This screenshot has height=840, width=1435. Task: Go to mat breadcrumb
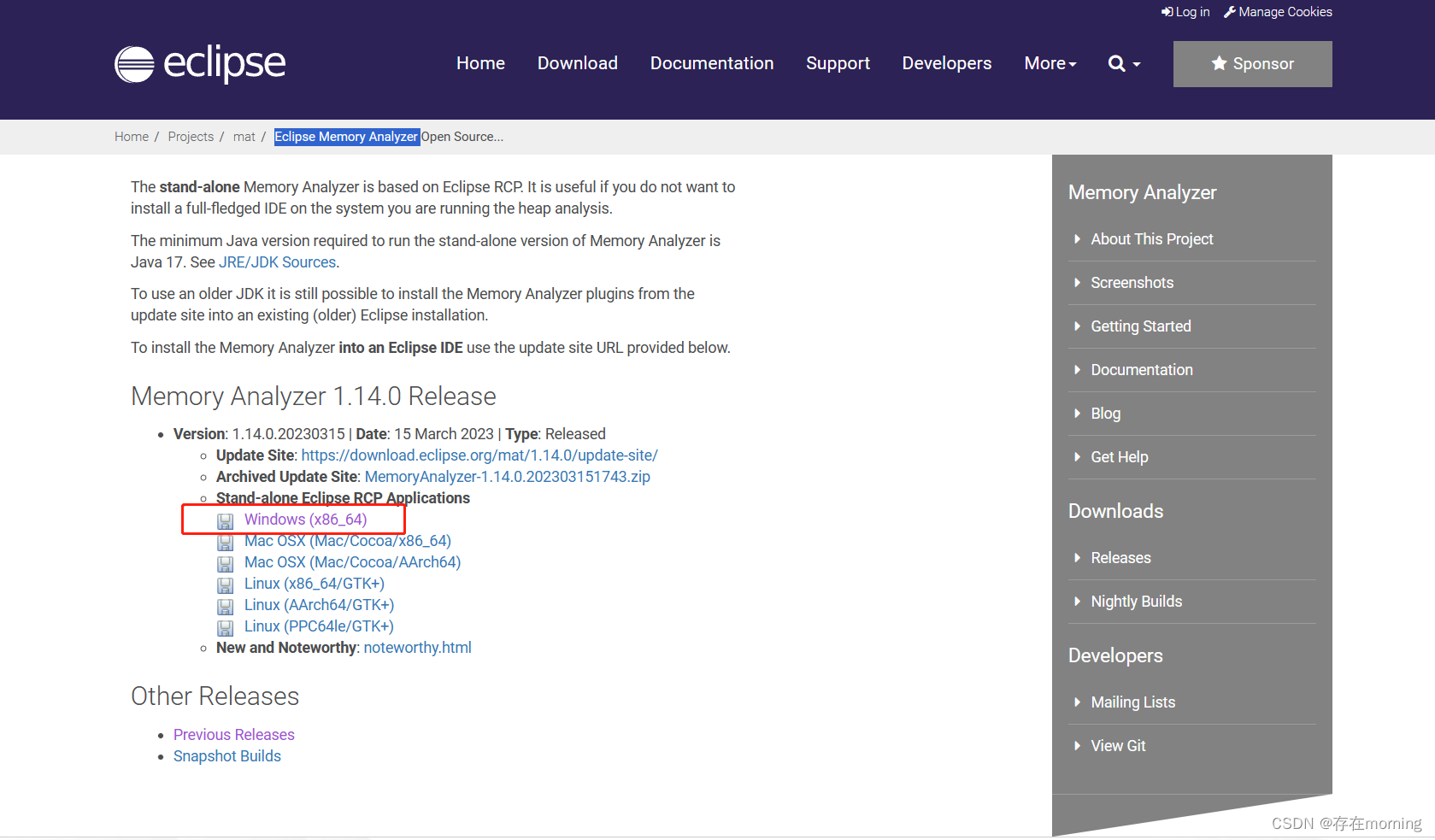tap(244, 137)
